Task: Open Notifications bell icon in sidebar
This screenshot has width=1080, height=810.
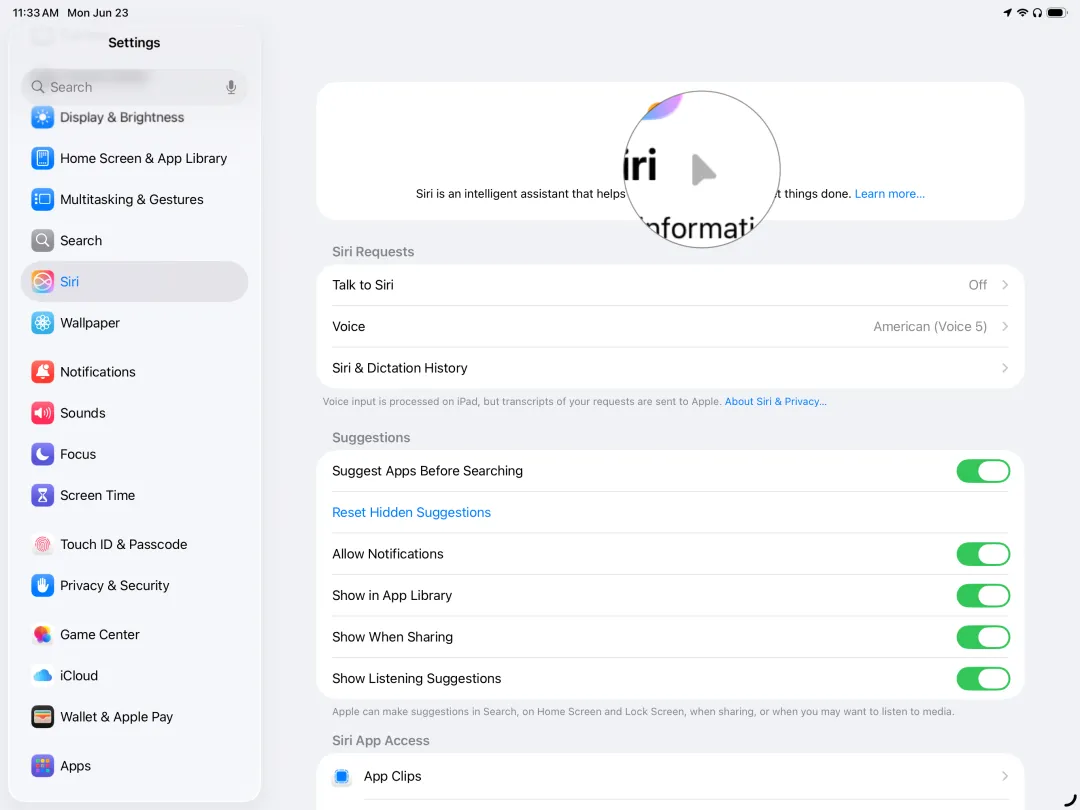Action: 42,372
